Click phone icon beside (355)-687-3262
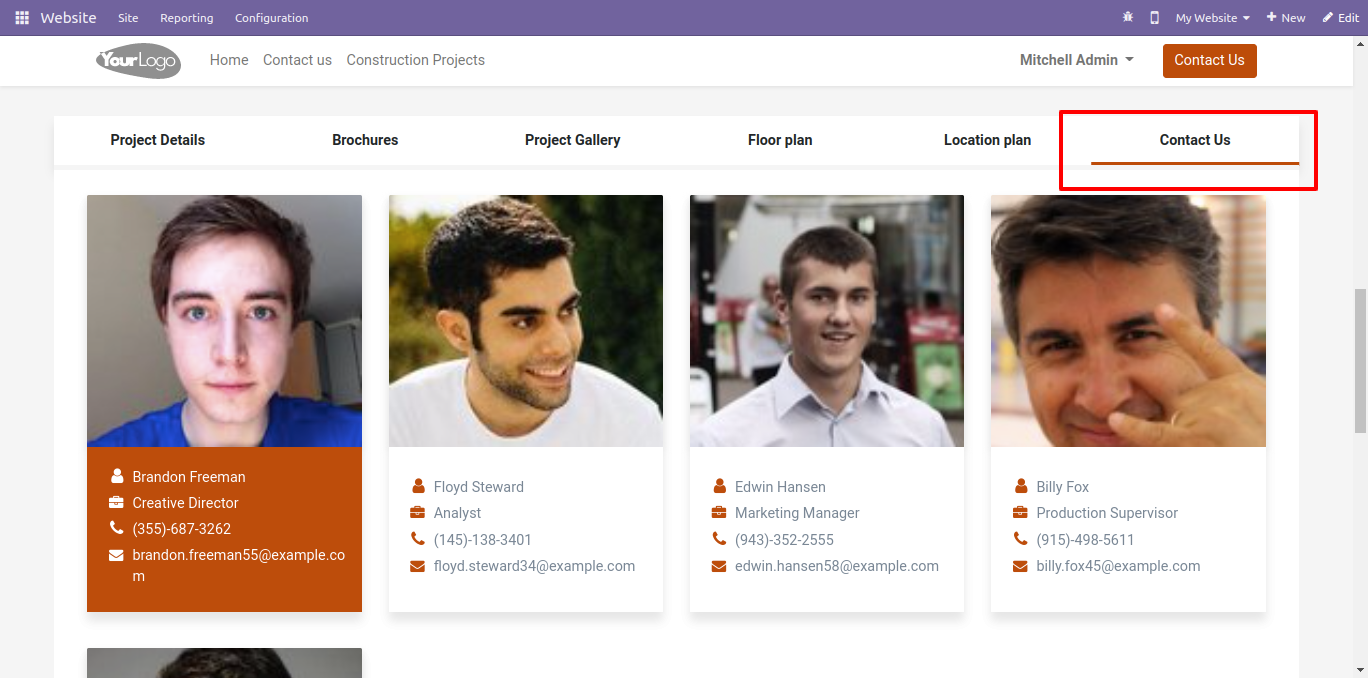This screenshot has height=678, width=1368. pos(117,528)
